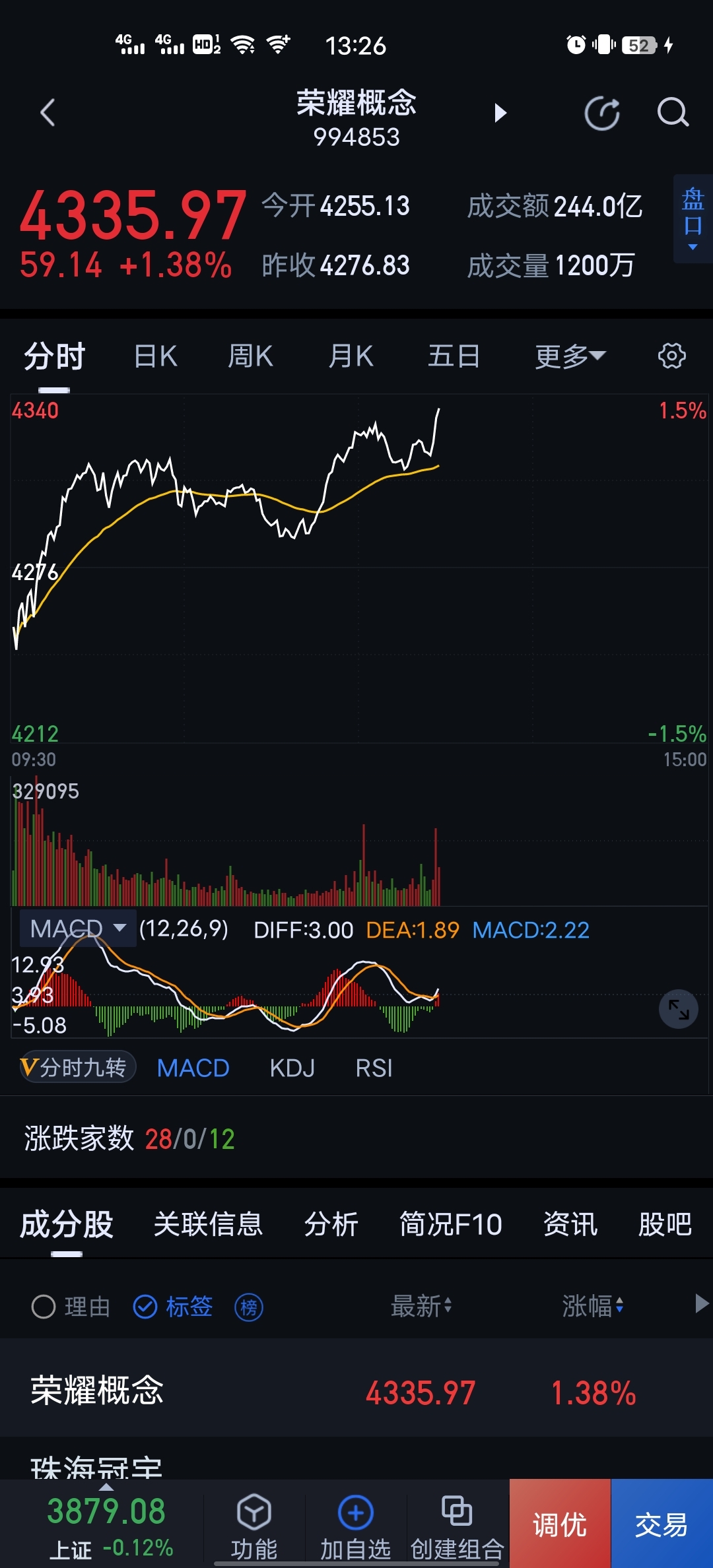Switch to 日K chart tab
713x1568 pixels.
tap(156, 356)
